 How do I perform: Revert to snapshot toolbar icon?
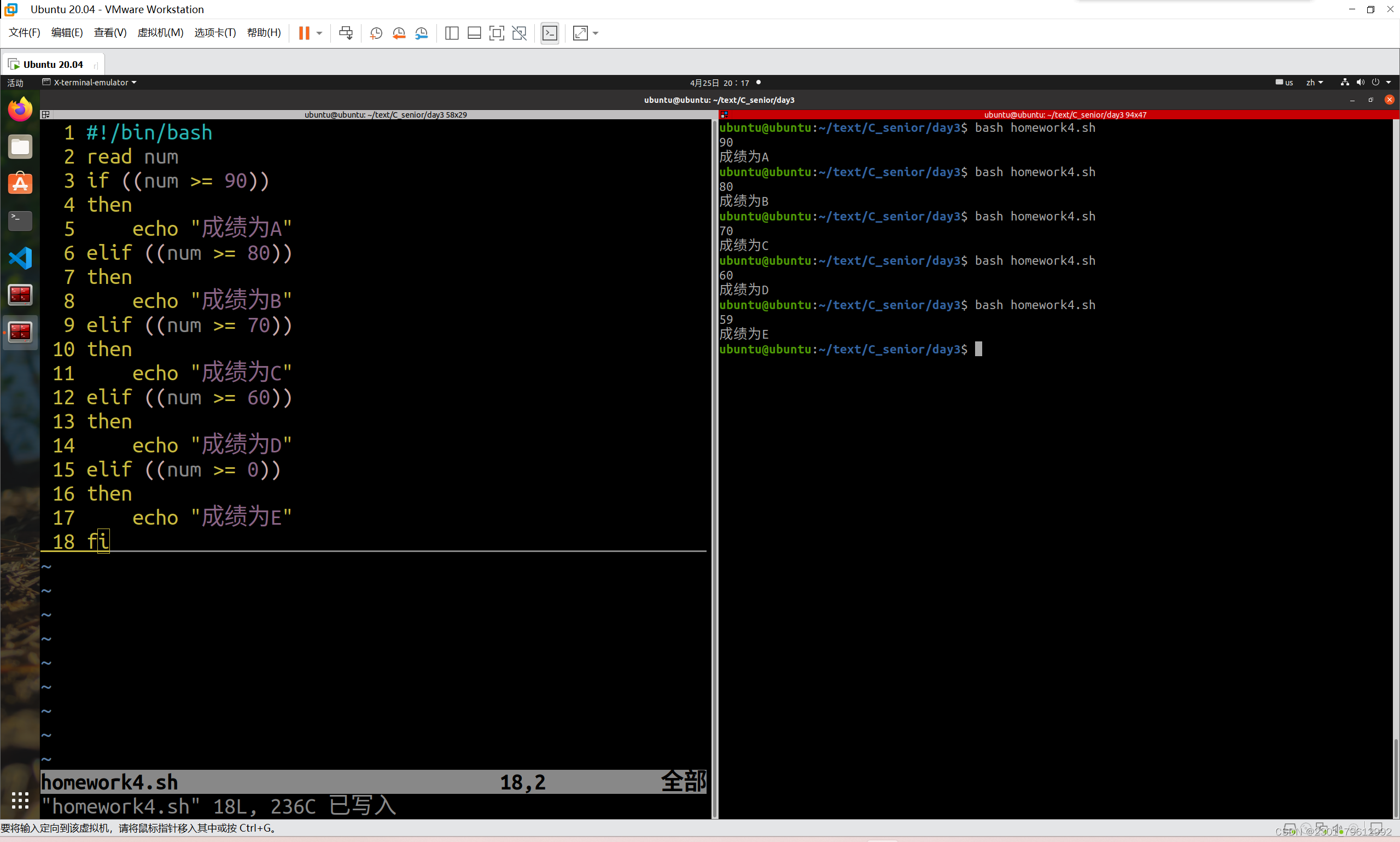(x=399, y=33)
